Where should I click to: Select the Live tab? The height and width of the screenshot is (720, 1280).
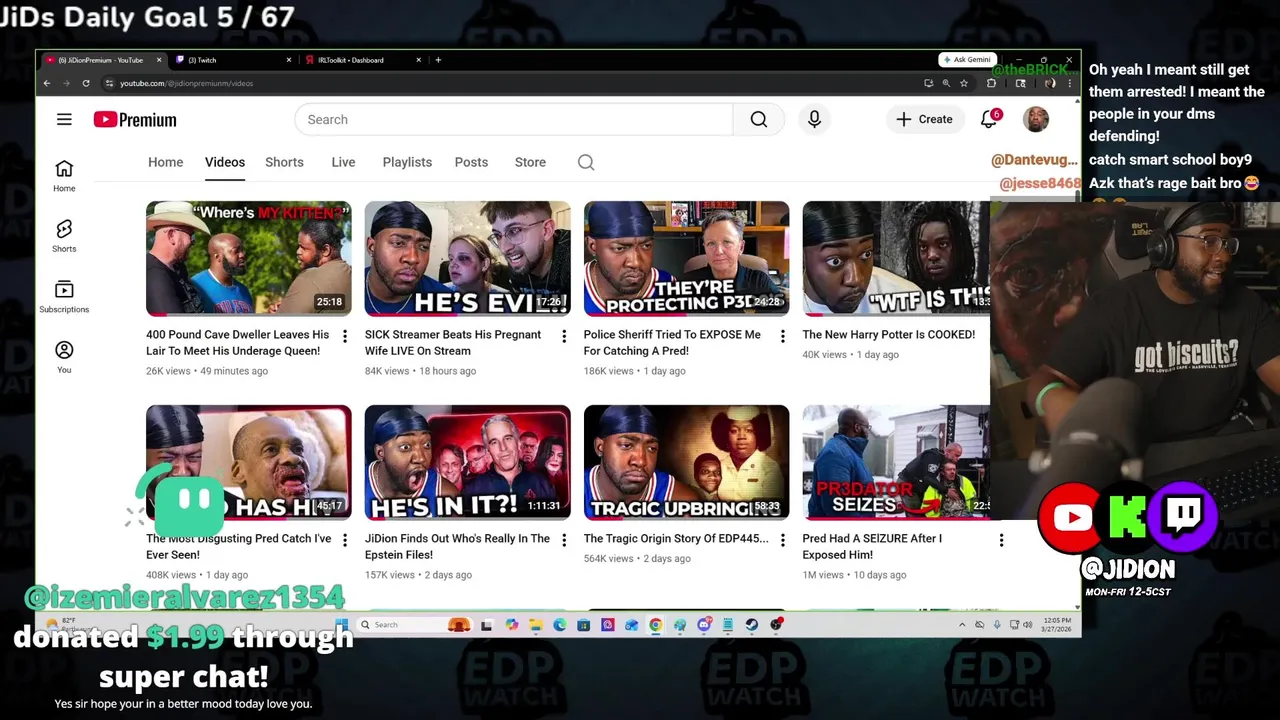point(343,162)
